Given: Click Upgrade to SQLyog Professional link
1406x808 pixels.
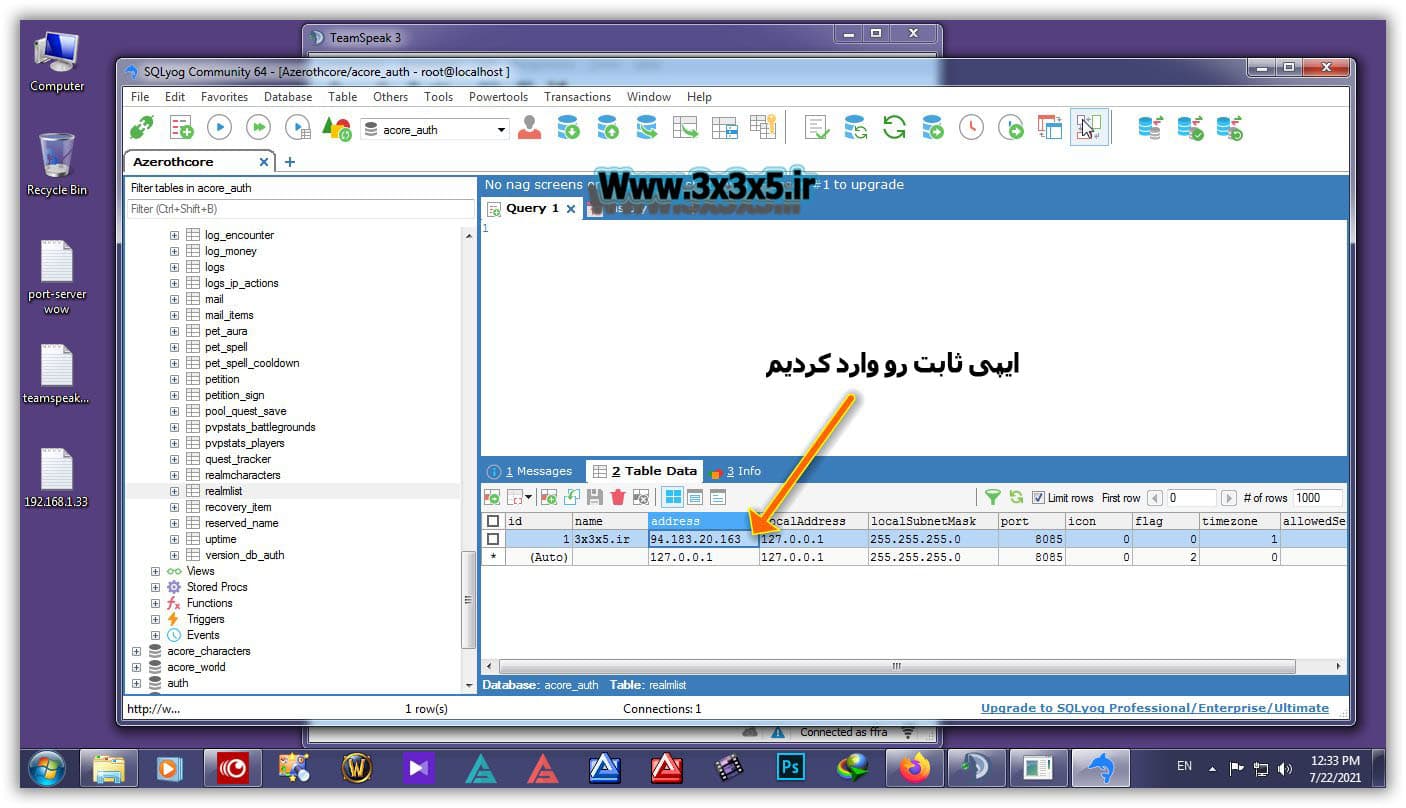Looking at the screenshot, I should (x=1155, y=708).
